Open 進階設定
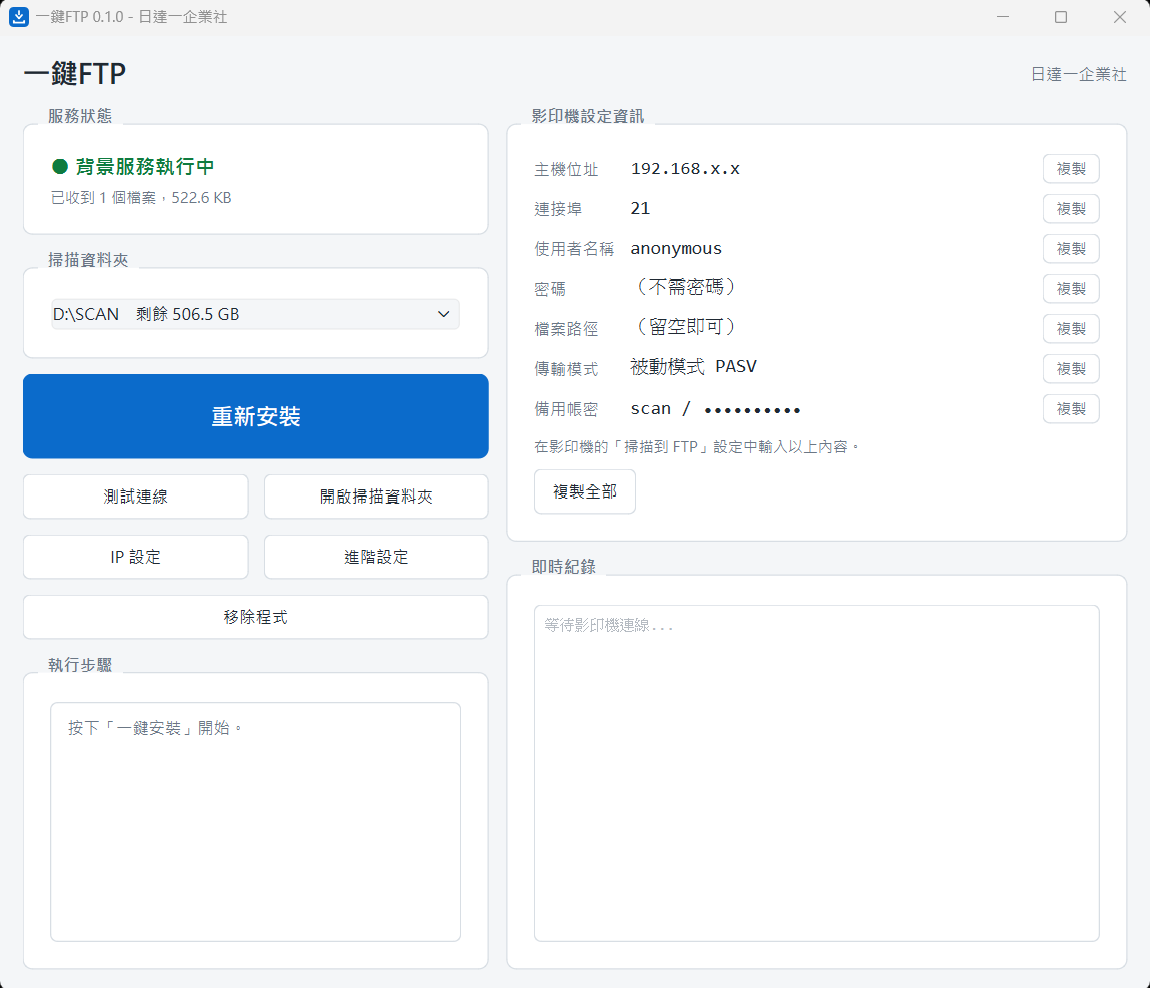The height and width of the screenshot is (988, 1150). coord(376,557)
